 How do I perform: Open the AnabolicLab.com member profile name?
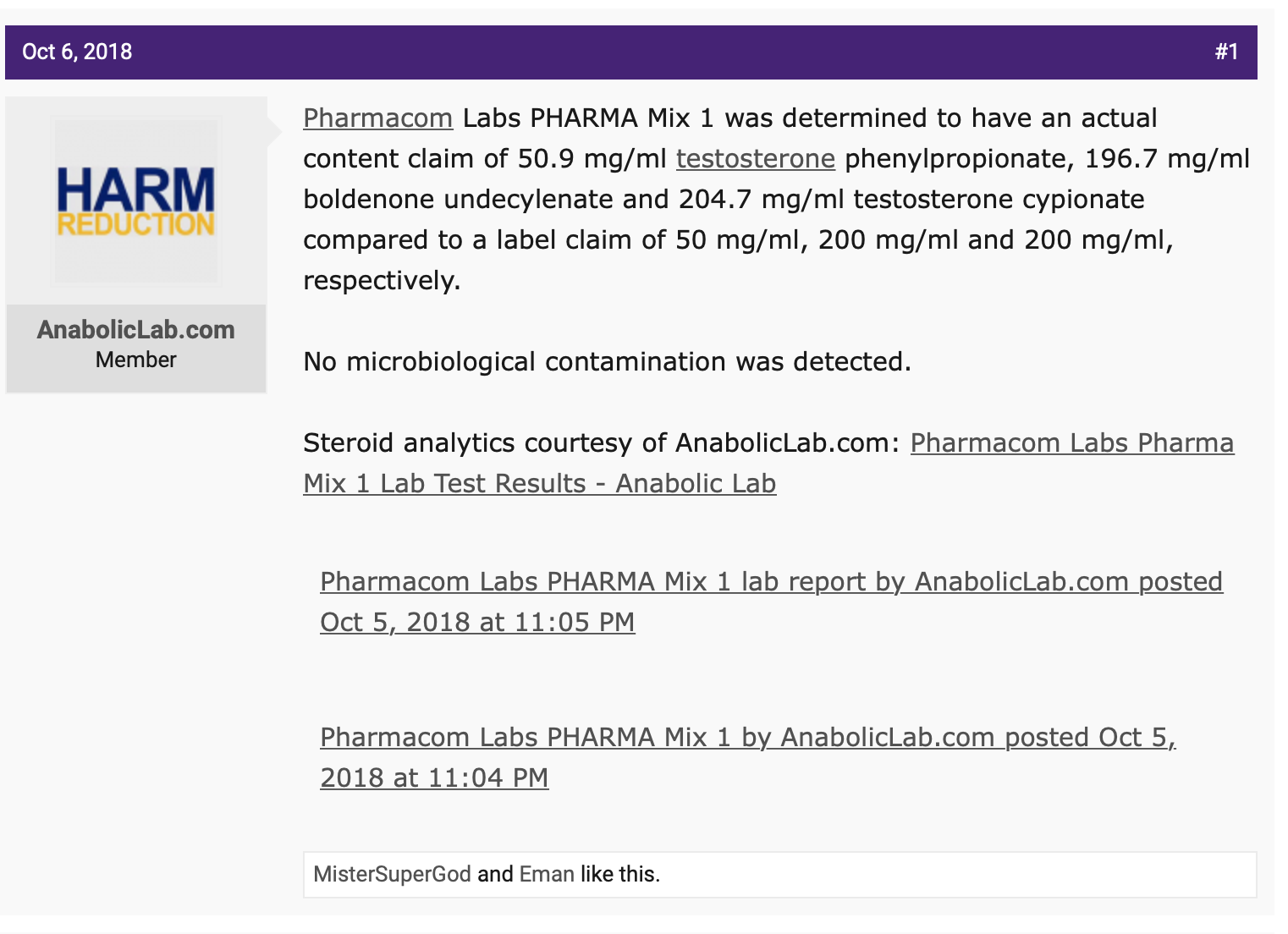[136, 330]
